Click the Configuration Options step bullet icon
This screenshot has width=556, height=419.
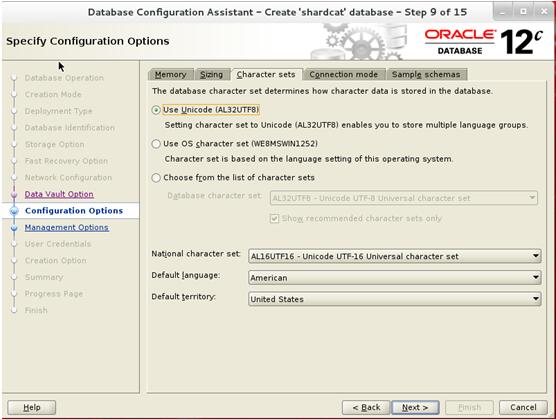point(14,211)
